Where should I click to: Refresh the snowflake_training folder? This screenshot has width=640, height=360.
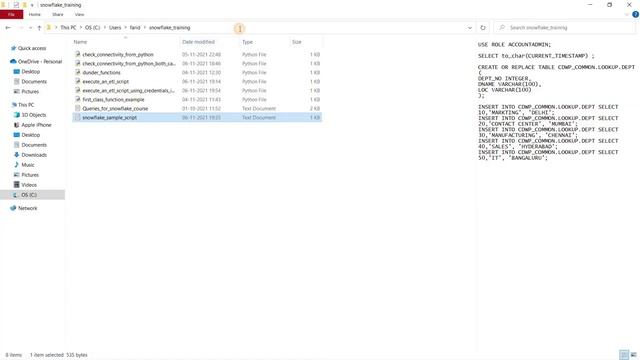pyautogui.click(x=483, y=28)
